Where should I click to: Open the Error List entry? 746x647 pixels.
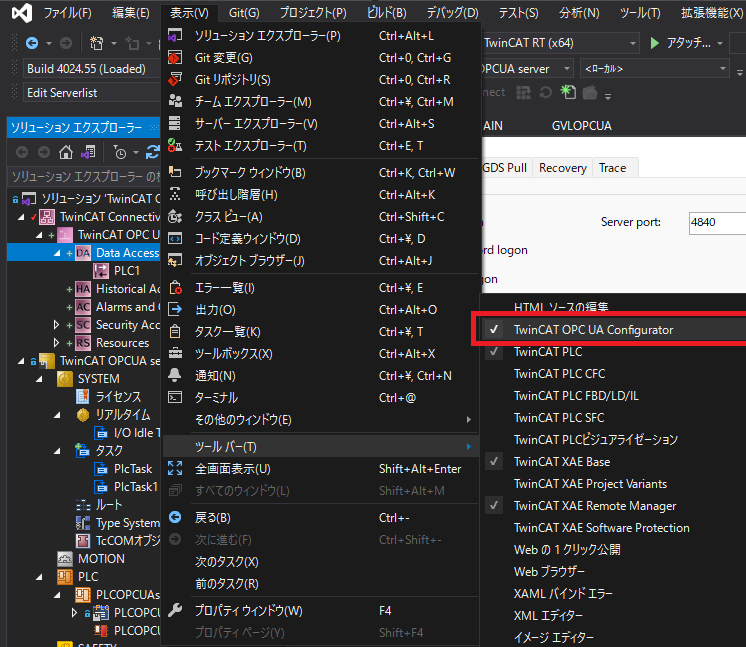[320, 288]
